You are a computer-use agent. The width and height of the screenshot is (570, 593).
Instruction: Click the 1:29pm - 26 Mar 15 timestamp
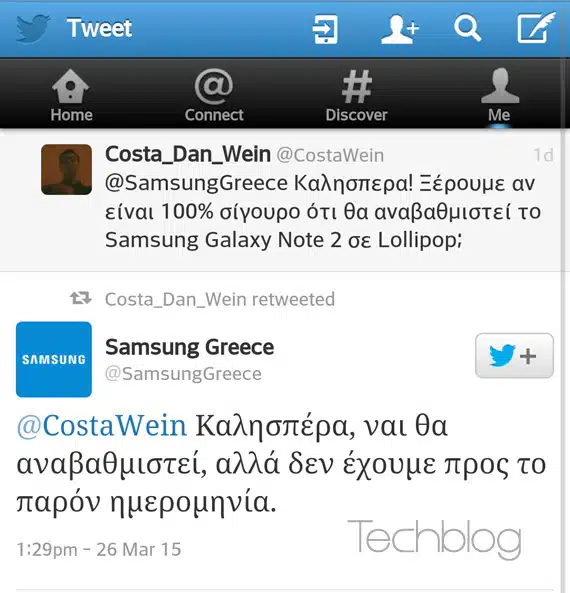point(99,550)
